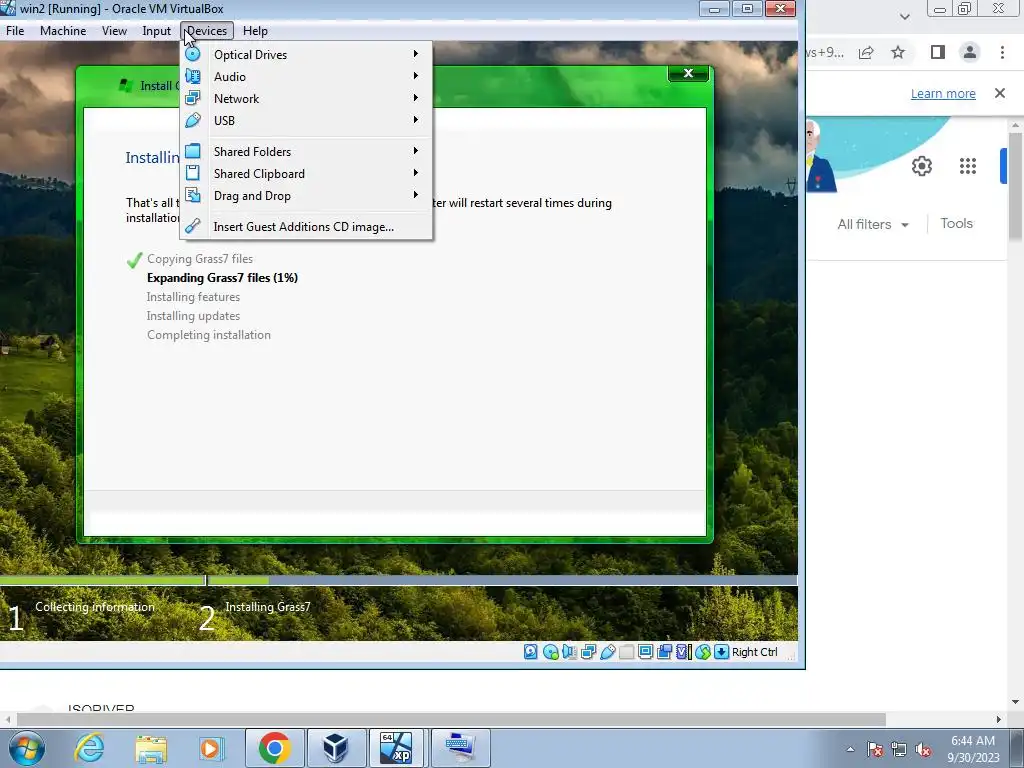The width and height of the screenshot is (1024, 768).
Task: Open the File menu in VirtualBox
Action: click(x=15, y=31)
